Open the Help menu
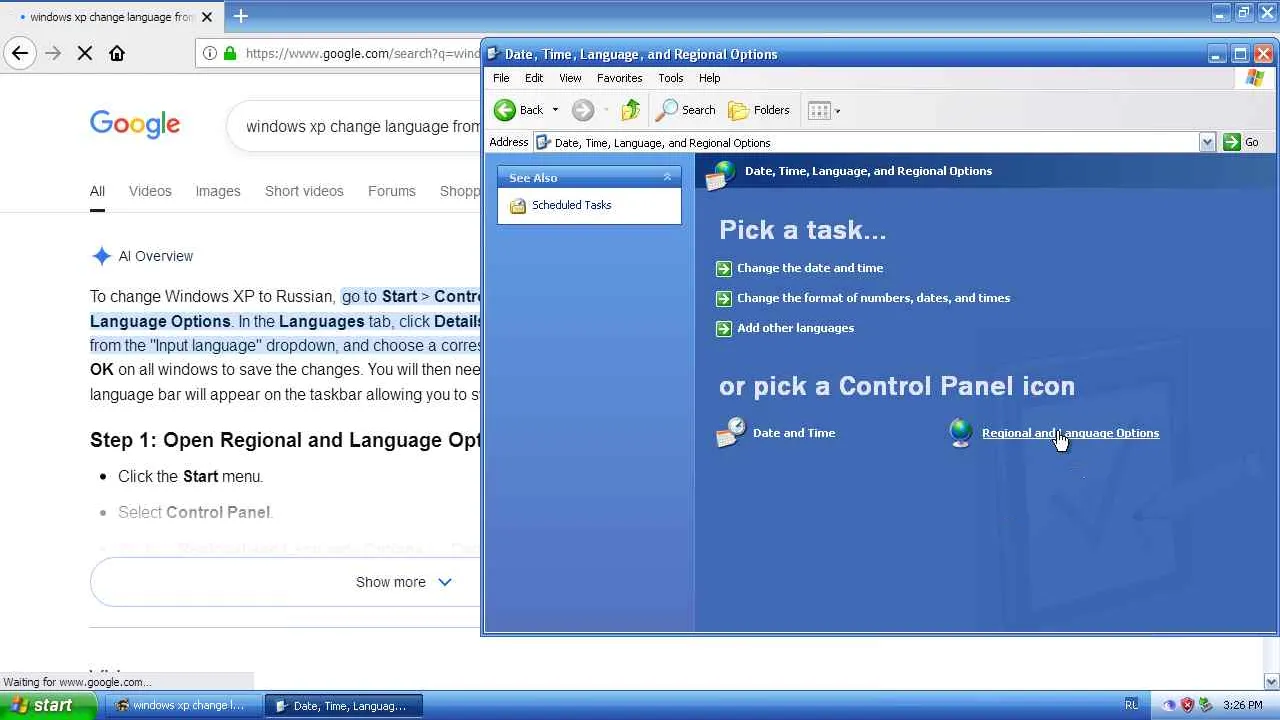Screen dimensions: 1280x720 [709, 78]
